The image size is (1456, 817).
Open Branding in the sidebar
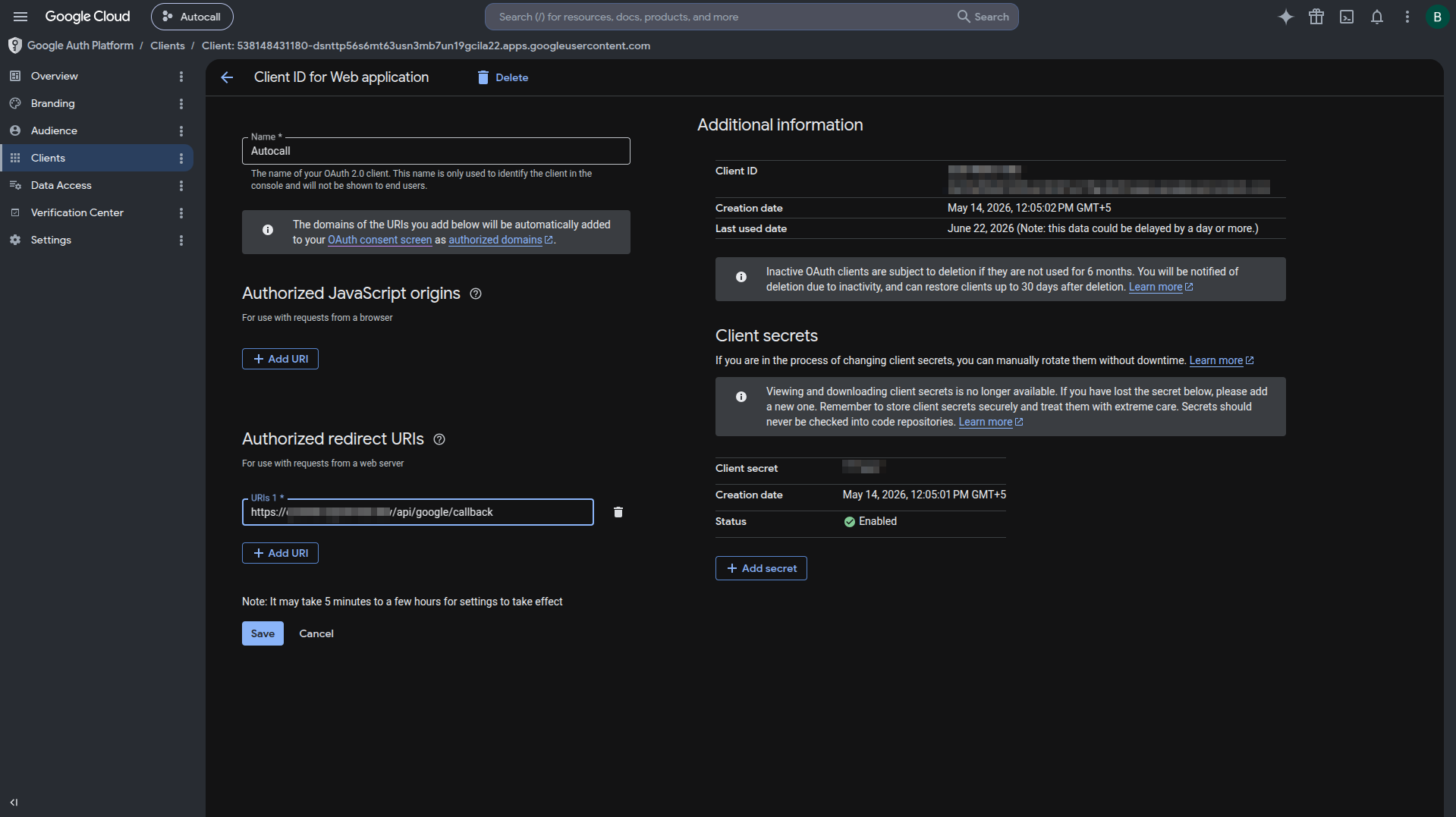pos(52,103)
